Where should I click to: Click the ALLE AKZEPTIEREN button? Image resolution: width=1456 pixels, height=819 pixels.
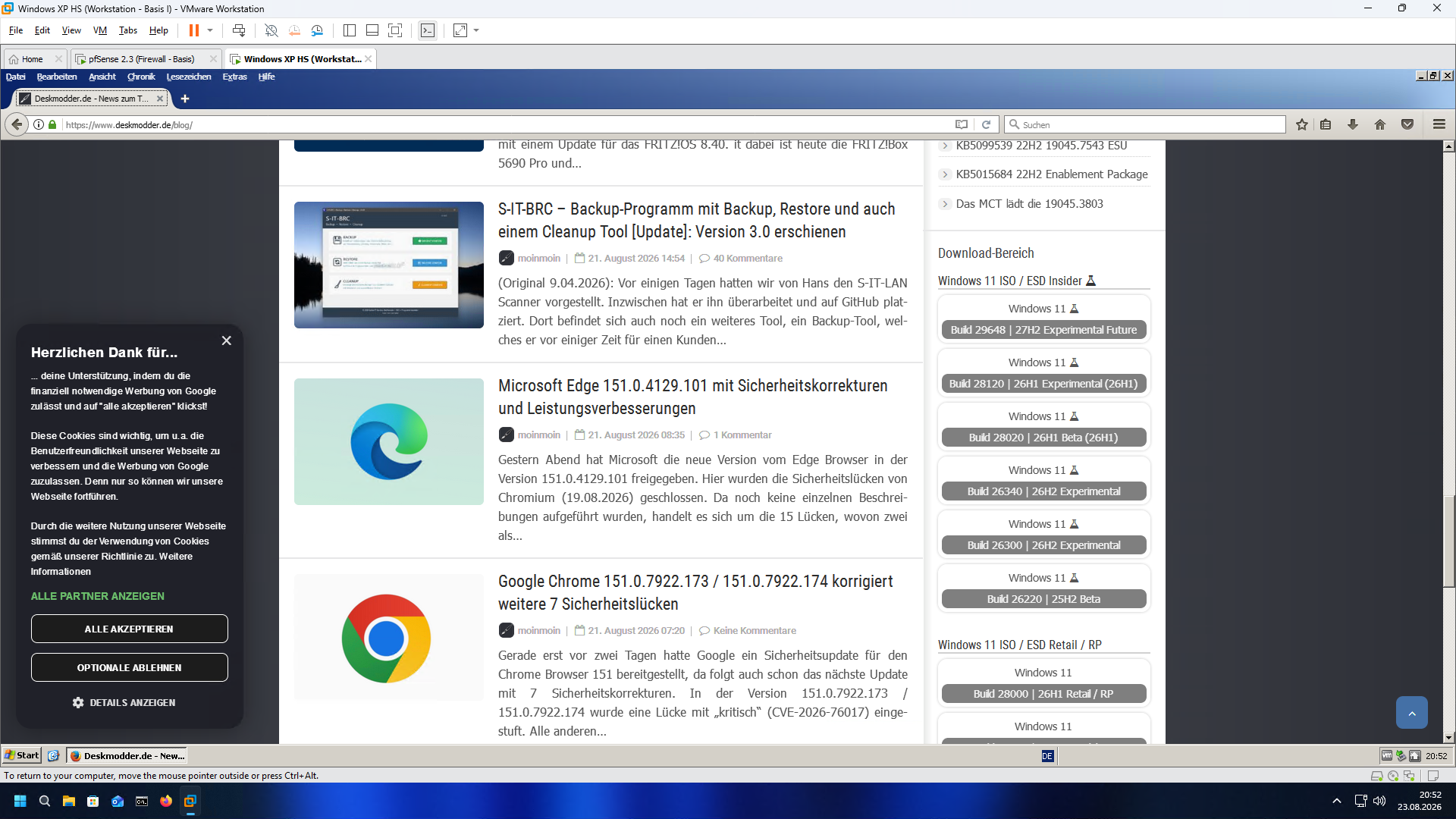coord(130,629)
